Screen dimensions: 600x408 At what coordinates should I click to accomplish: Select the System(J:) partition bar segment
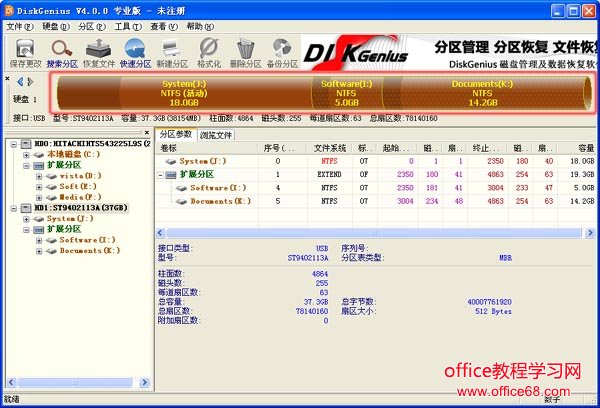click(184, 93)
